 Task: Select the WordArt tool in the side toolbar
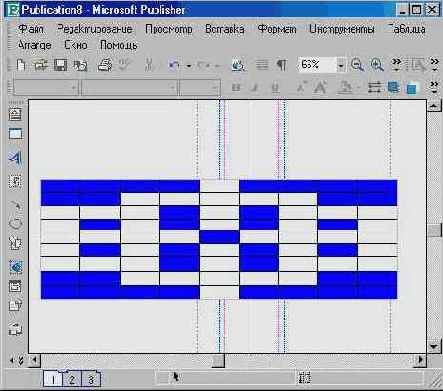(x=15, y=158)
